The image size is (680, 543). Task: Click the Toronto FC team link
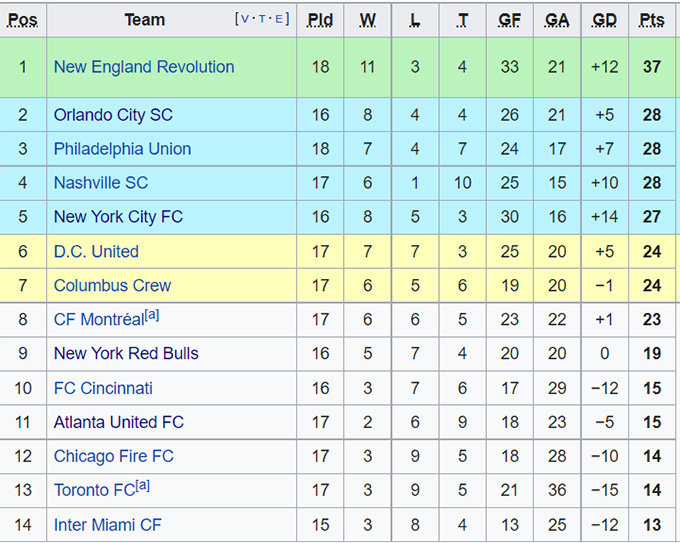(93, 491)
